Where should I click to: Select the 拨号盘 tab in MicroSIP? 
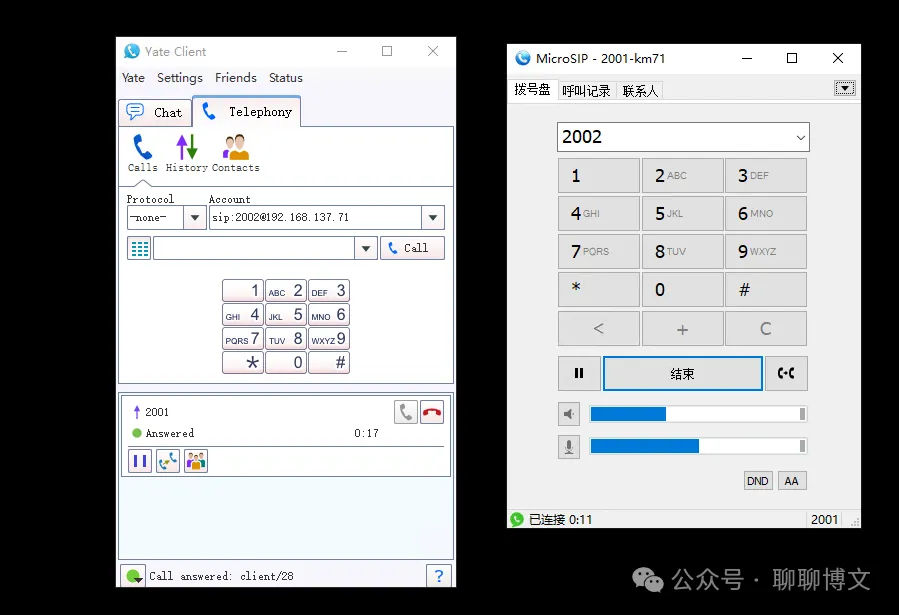point(533,89)
